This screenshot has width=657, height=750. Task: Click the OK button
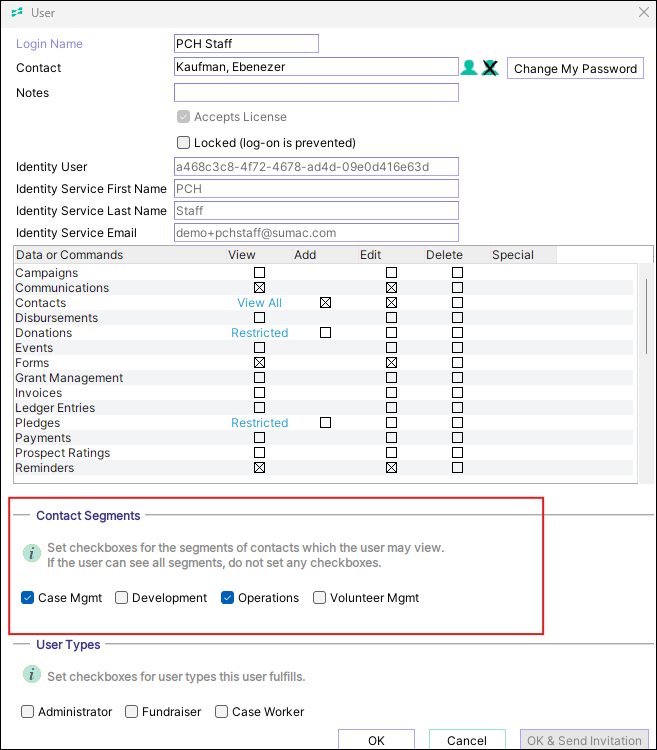tap(376, 739)
